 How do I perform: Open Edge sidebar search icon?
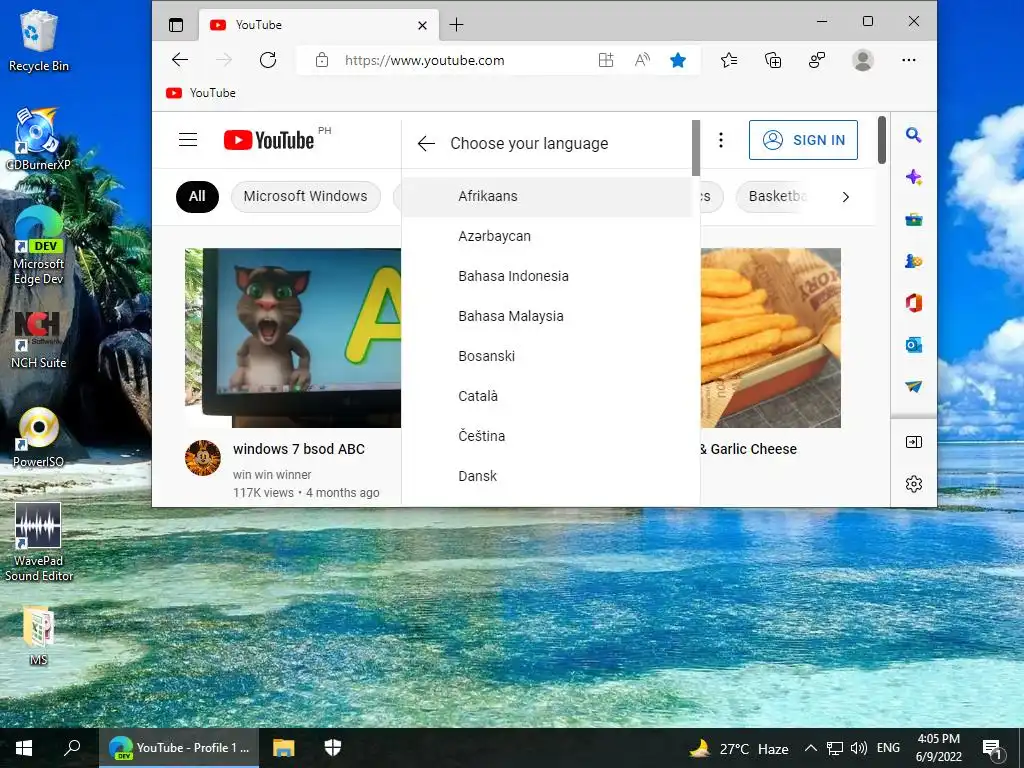[x=914, y=135]
